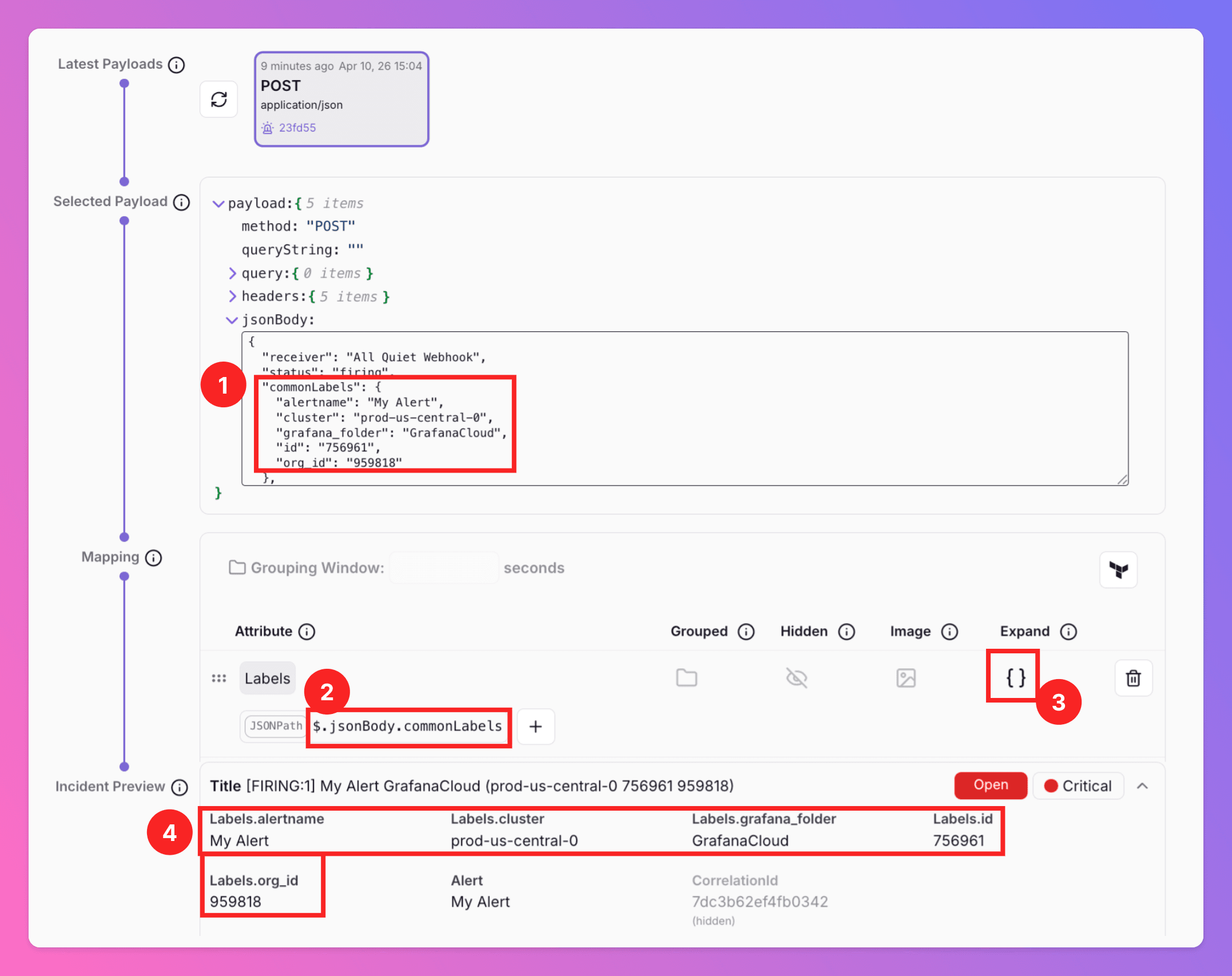The height and width of the screenshot is (976, 1232).
Task: Collapse the payload tree node
Action: 218,204
